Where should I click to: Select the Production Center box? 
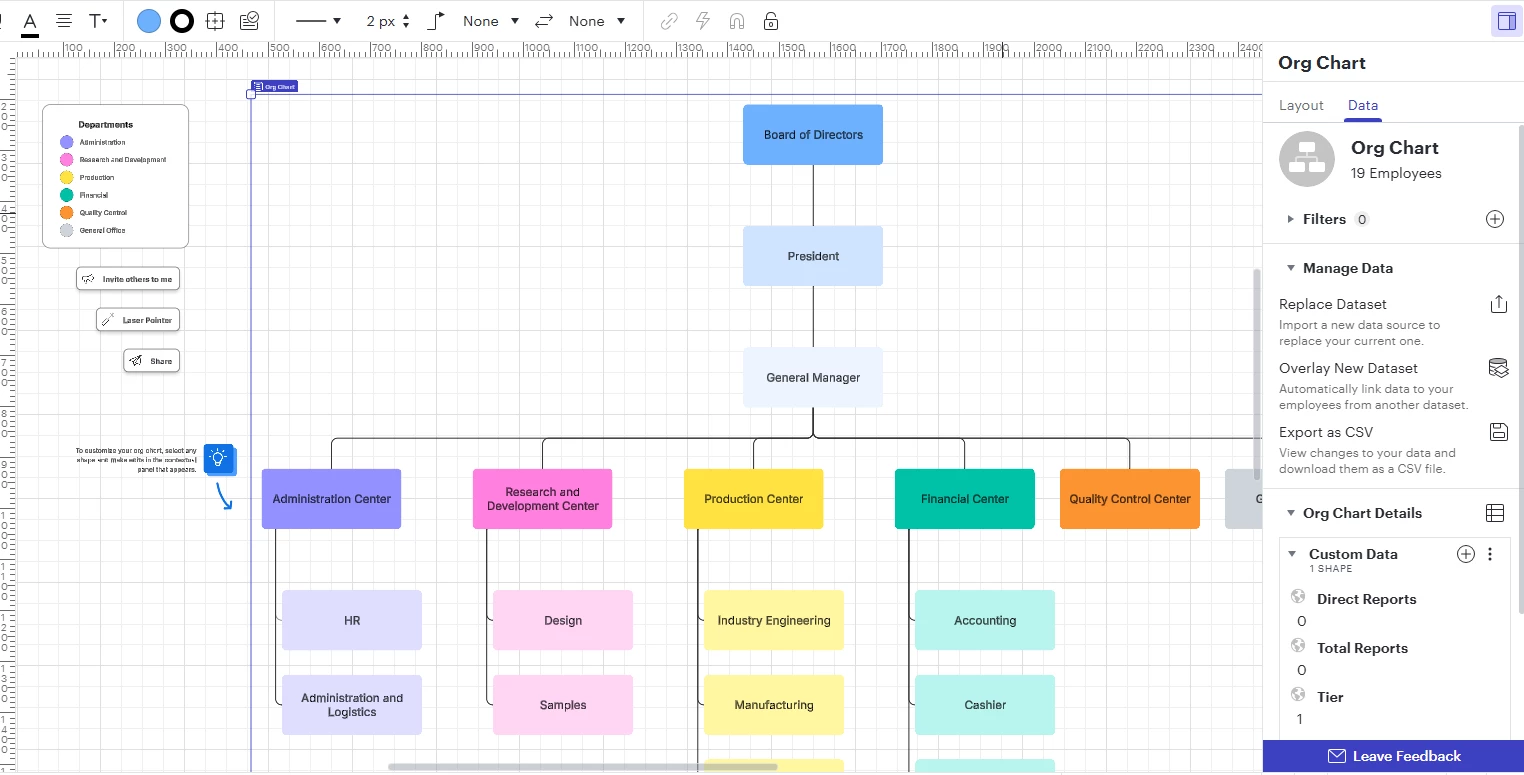pyautogui.click(x=753, y=499)
